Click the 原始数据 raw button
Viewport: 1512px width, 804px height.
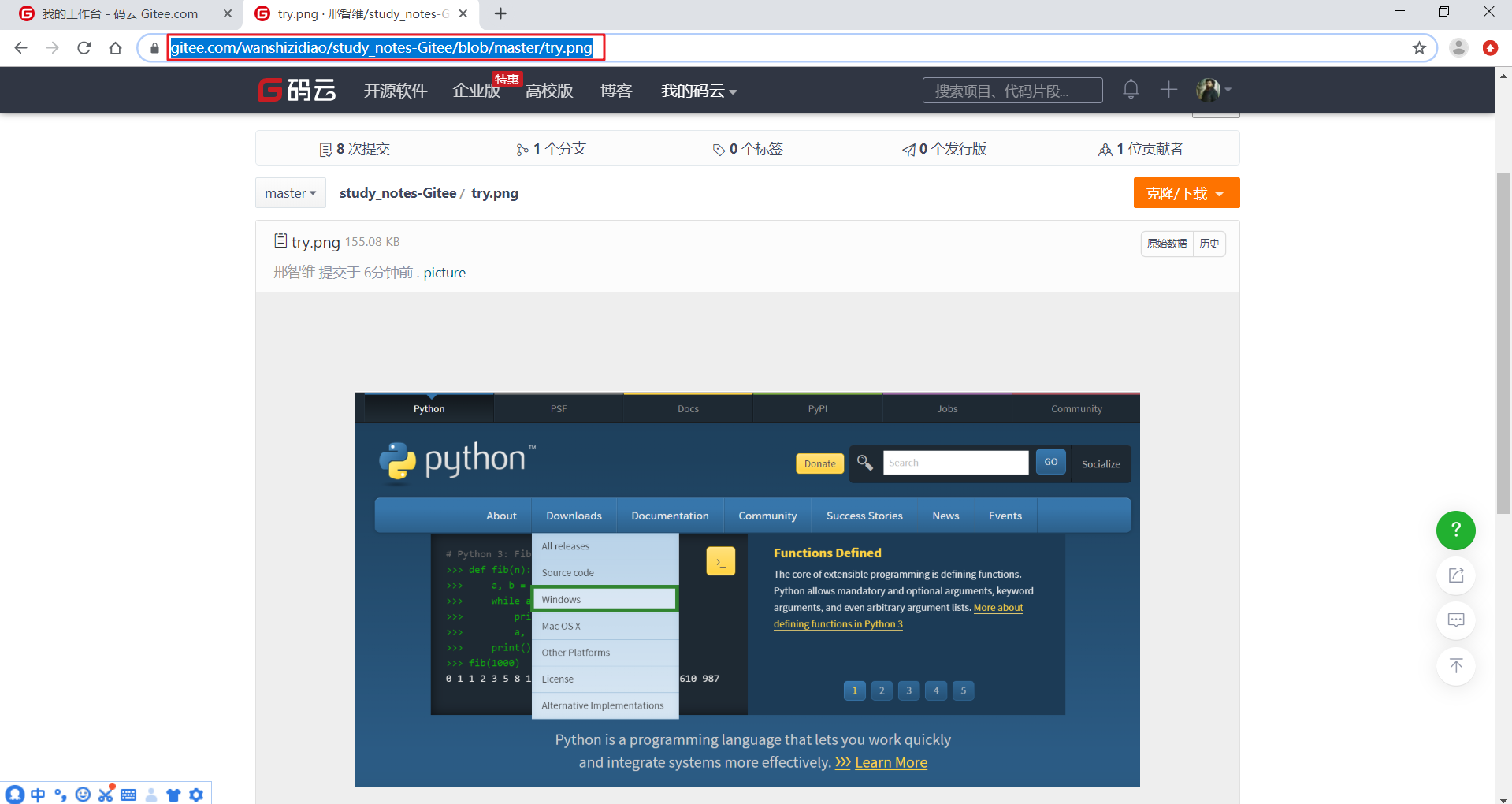[x=1167, y=244]
